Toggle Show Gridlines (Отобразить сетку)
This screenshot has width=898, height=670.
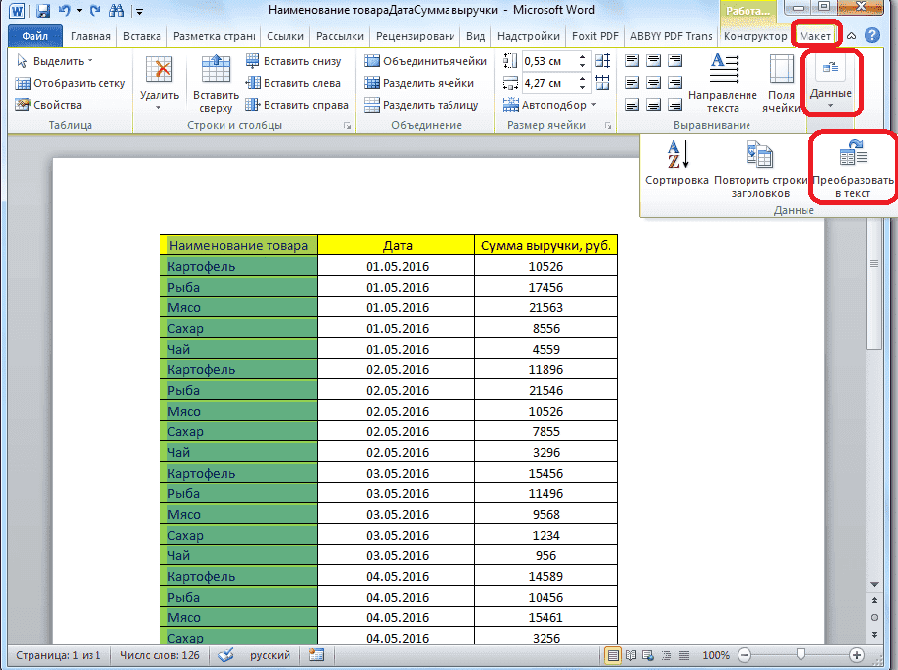(70, 83)
